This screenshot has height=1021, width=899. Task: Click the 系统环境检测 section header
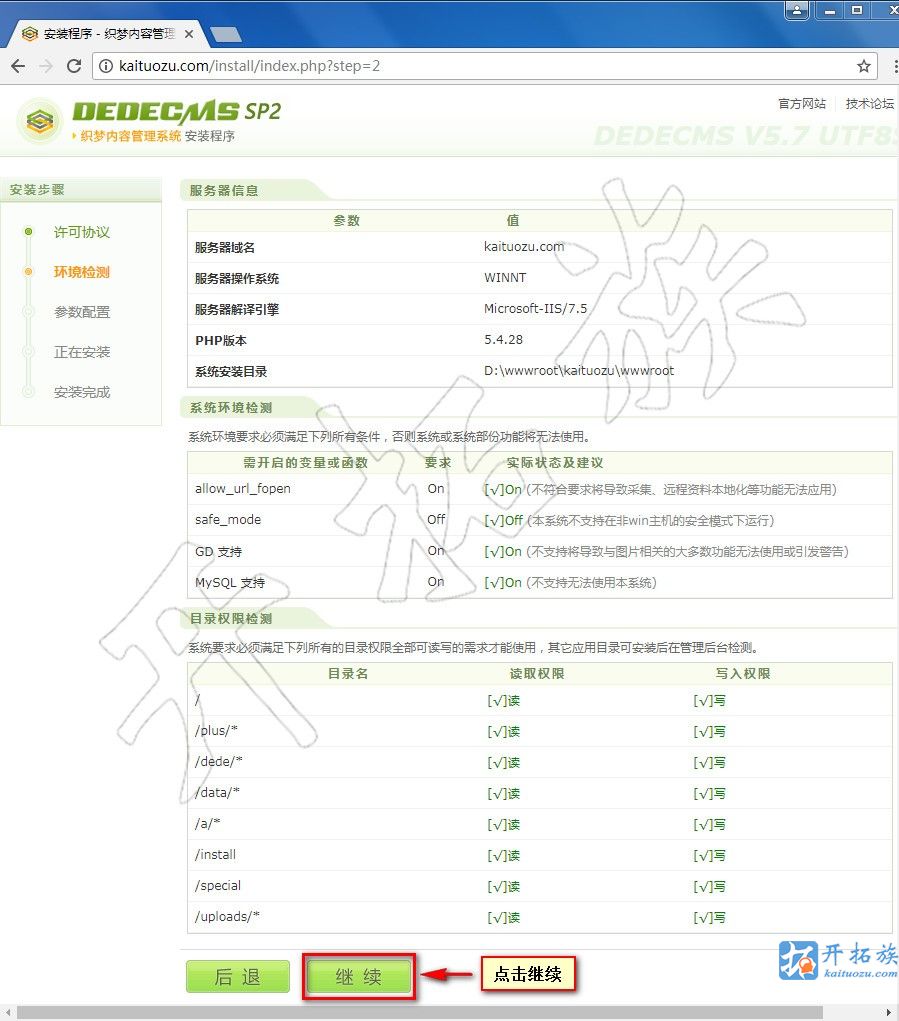pos(230,408)
